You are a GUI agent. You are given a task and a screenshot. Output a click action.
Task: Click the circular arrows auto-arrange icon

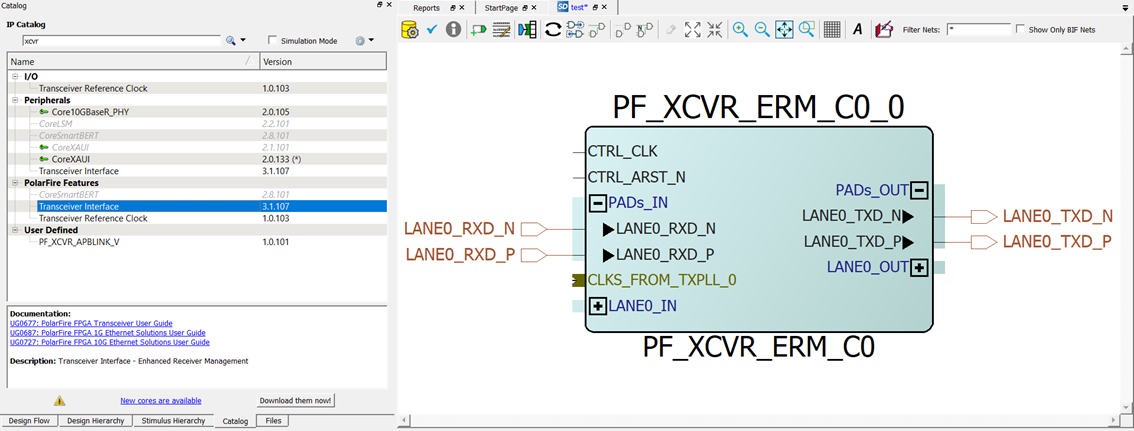(x=552, y=30)
